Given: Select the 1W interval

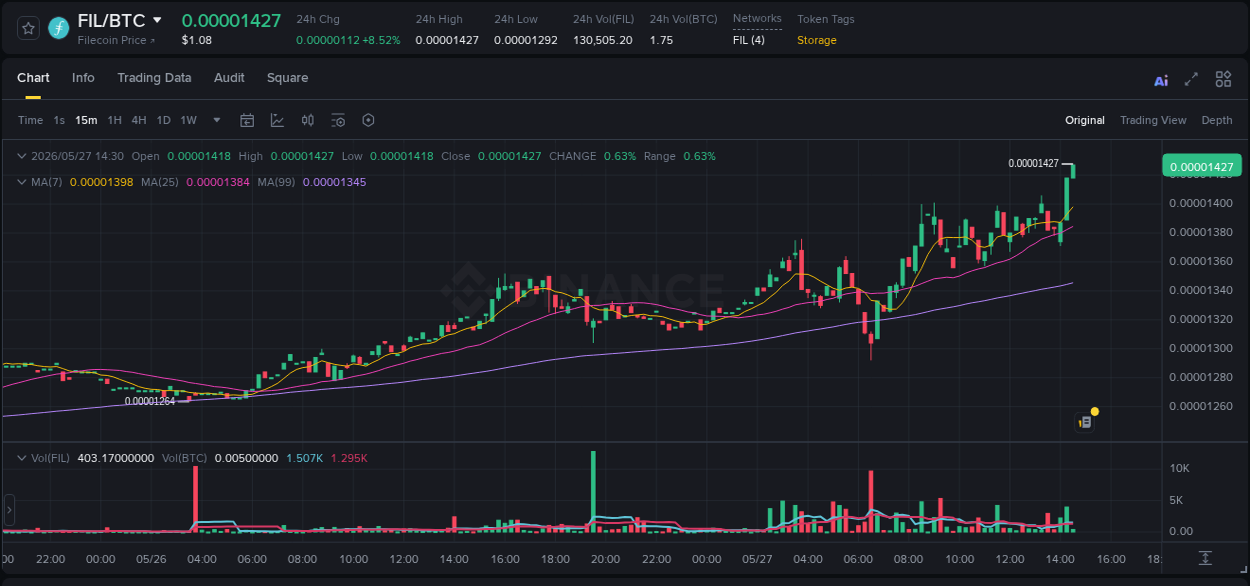Looking at the screenshot, I should pos(188,120).
